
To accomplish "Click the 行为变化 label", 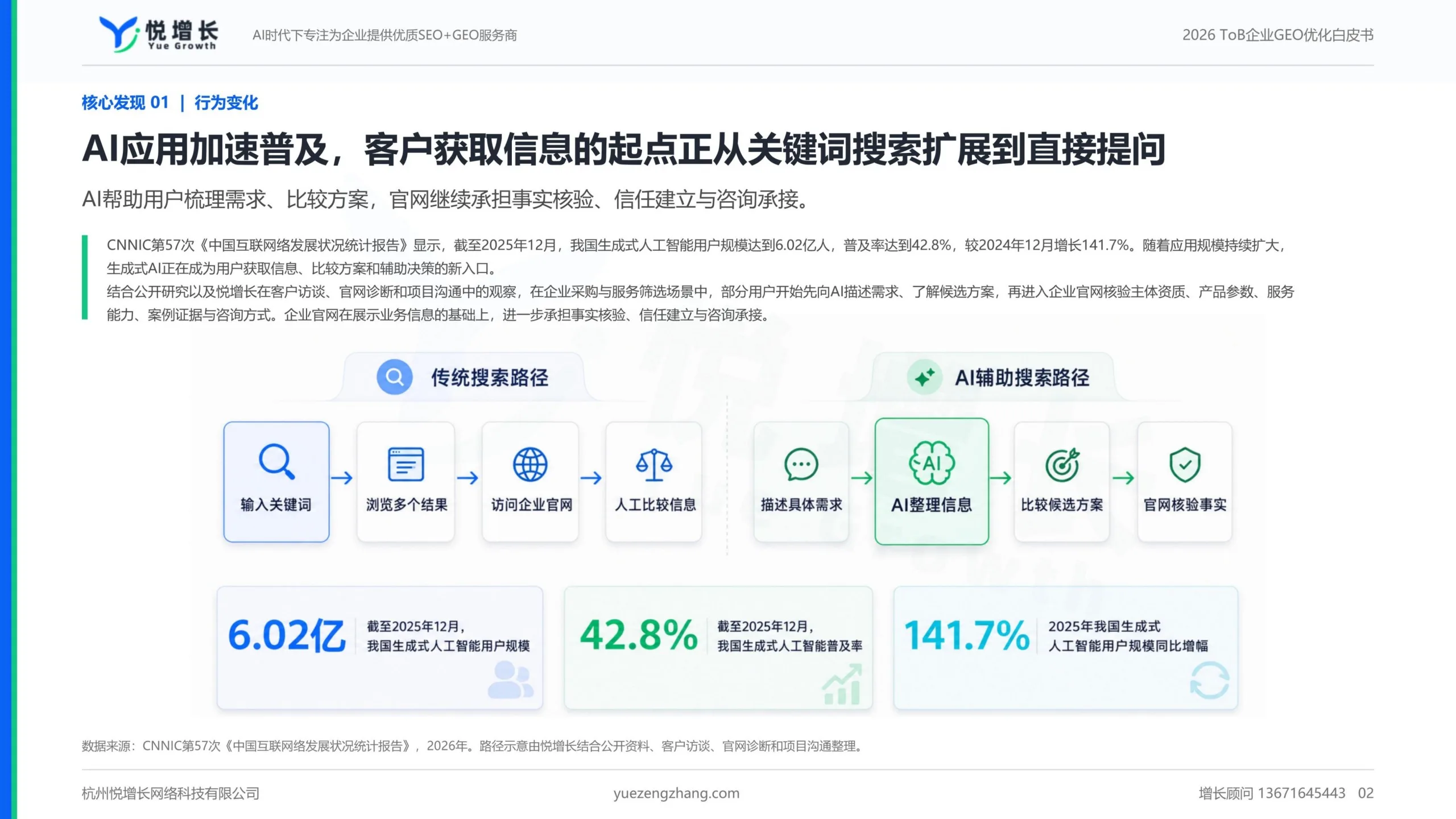I will coord(226,103).
